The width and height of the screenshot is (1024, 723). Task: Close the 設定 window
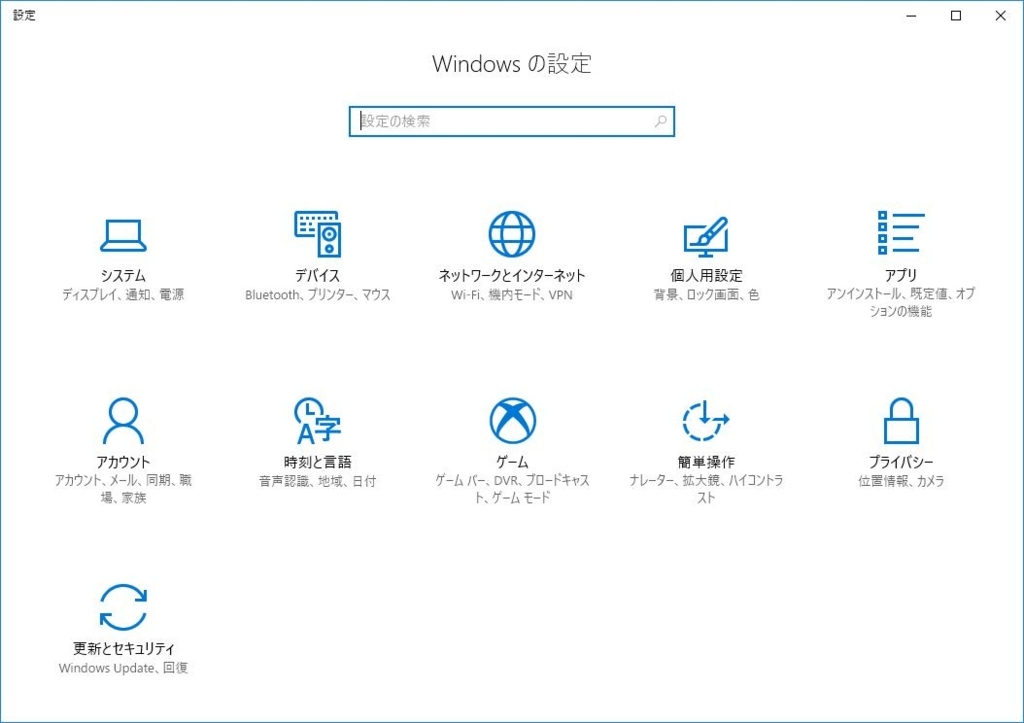(x=1000, y=16)
